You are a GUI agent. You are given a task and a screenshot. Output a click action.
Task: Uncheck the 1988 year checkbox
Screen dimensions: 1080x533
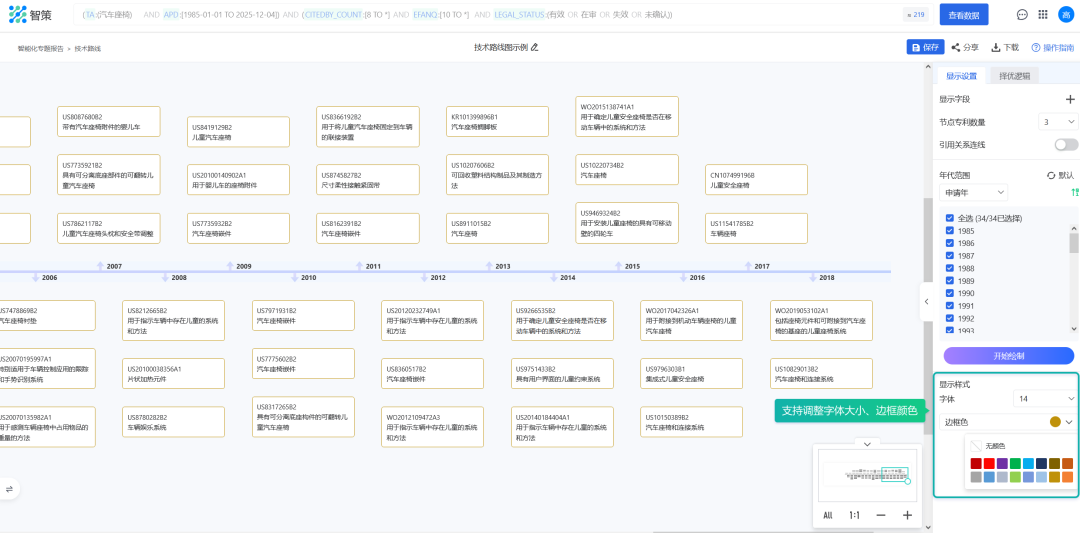(950, 268)
